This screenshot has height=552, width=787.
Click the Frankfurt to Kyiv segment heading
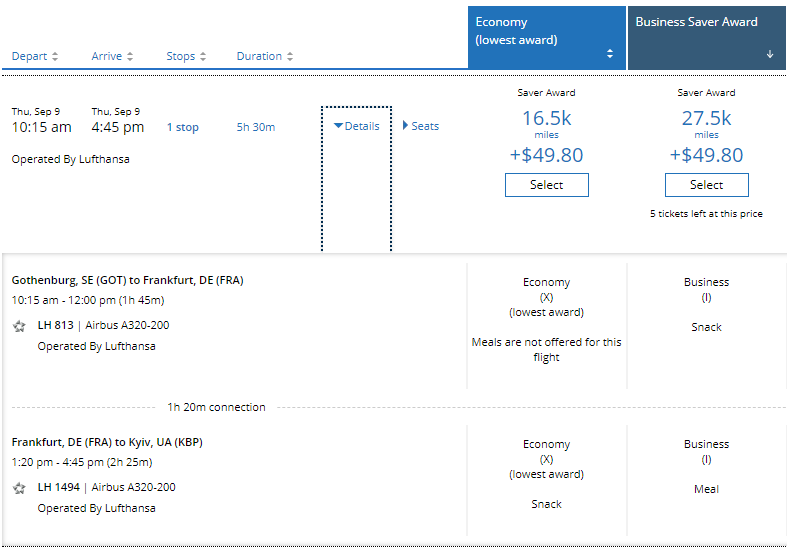[107, 442]
